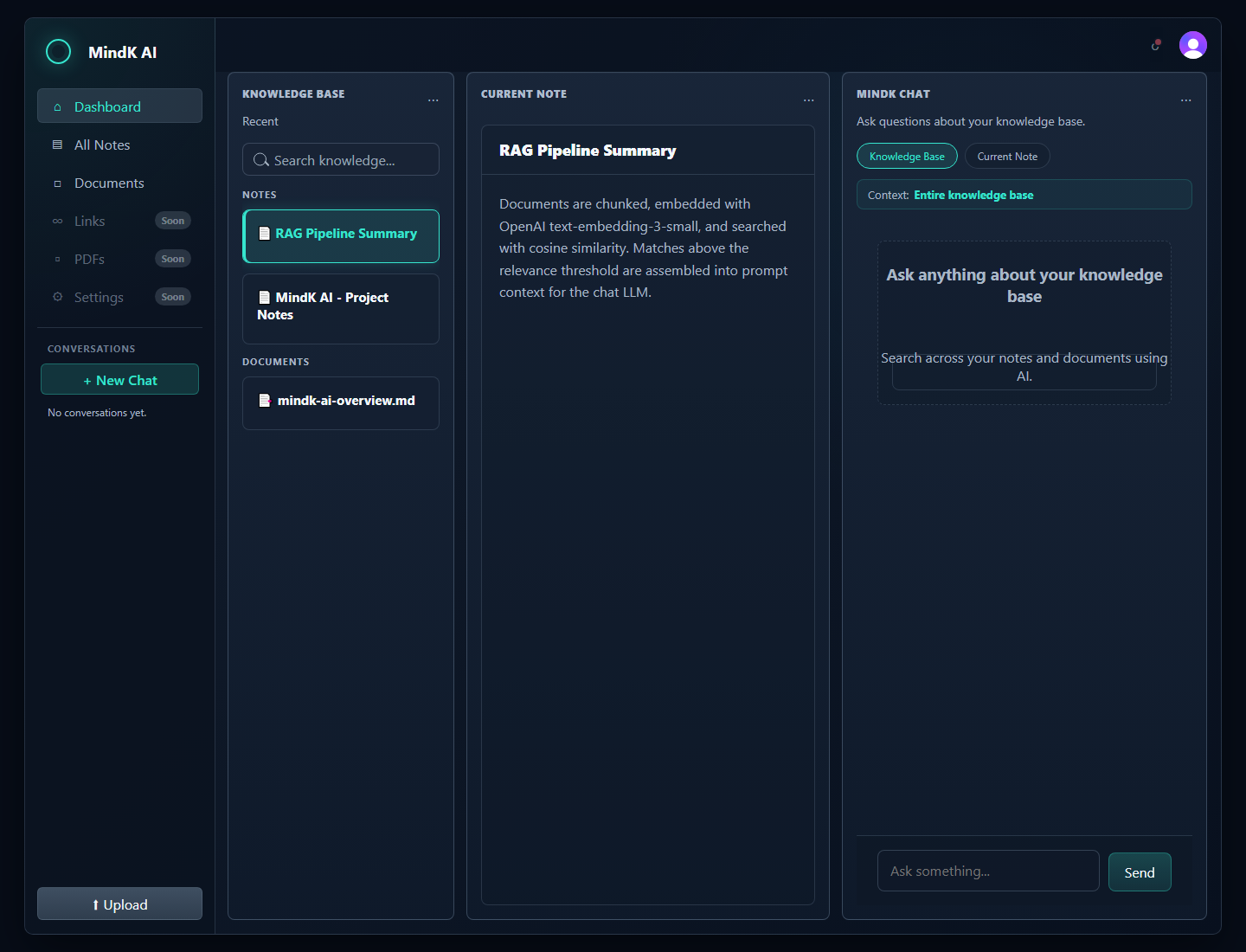1246x952 pixels.
Task: Click the infinity icon beside Links
Action: [57, 222]
